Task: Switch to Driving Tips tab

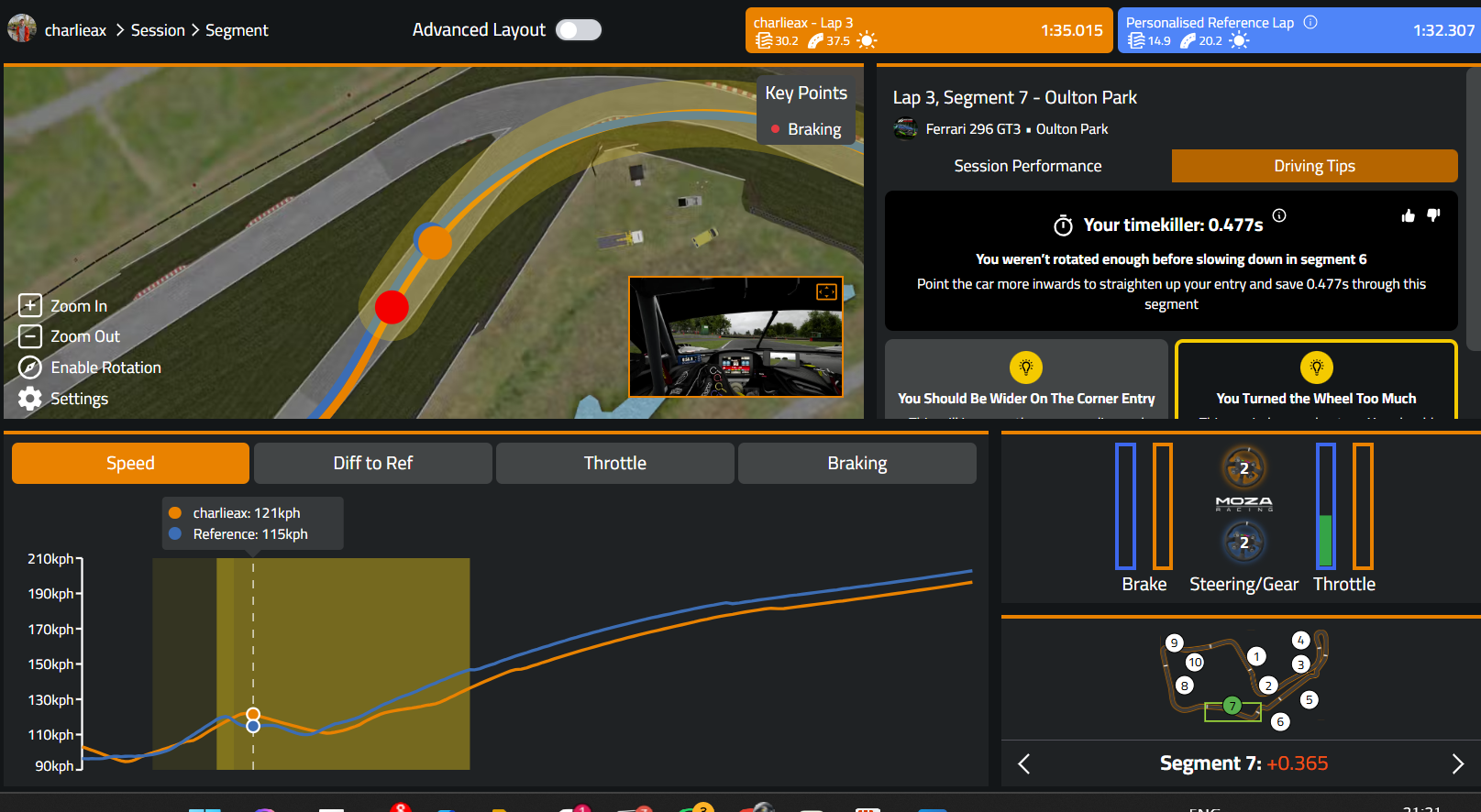Action: click(1314, 166)
